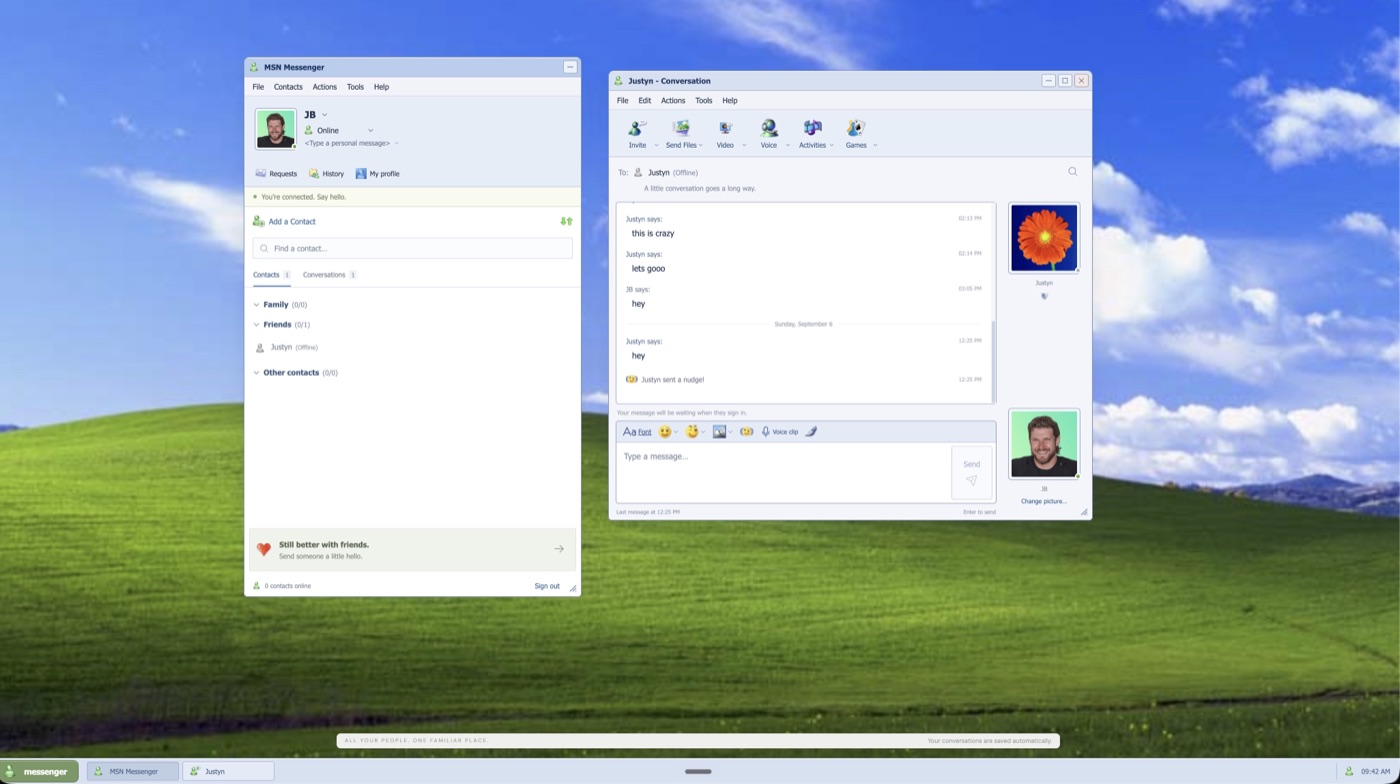Click the wink emoticon icon
Viewport: 1400px width, 784px height.
[x=691, y=432]
